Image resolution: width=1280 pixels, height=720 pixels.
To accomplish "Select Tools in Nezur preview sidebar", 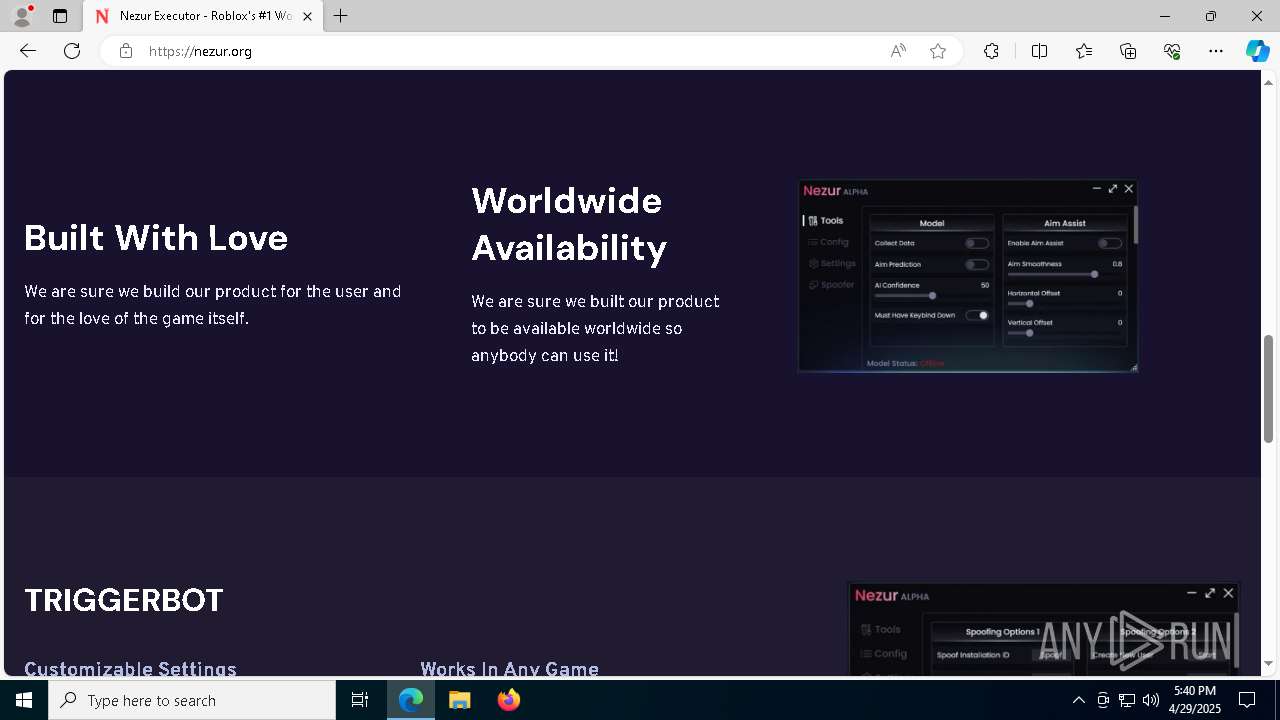I will coord(826,221).
